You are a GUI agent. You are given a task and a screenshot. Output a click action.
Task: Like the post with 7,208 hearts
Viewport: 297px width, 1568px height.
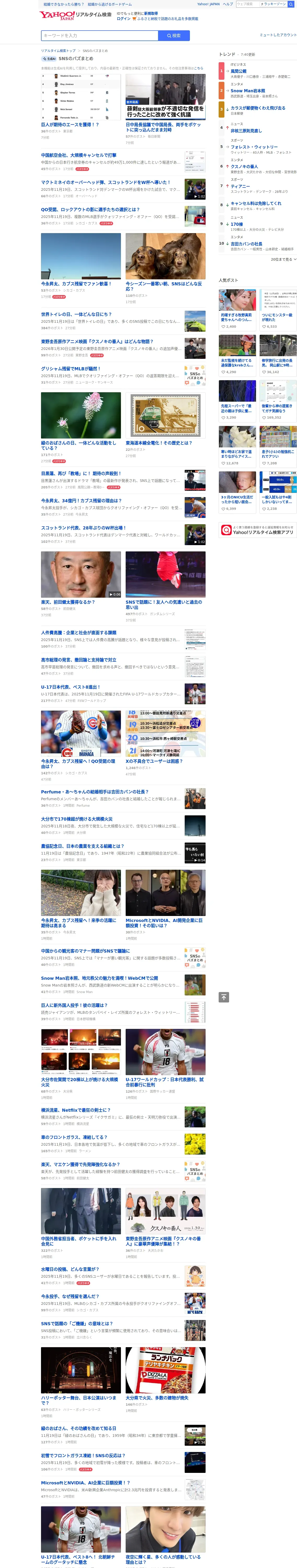264,463
